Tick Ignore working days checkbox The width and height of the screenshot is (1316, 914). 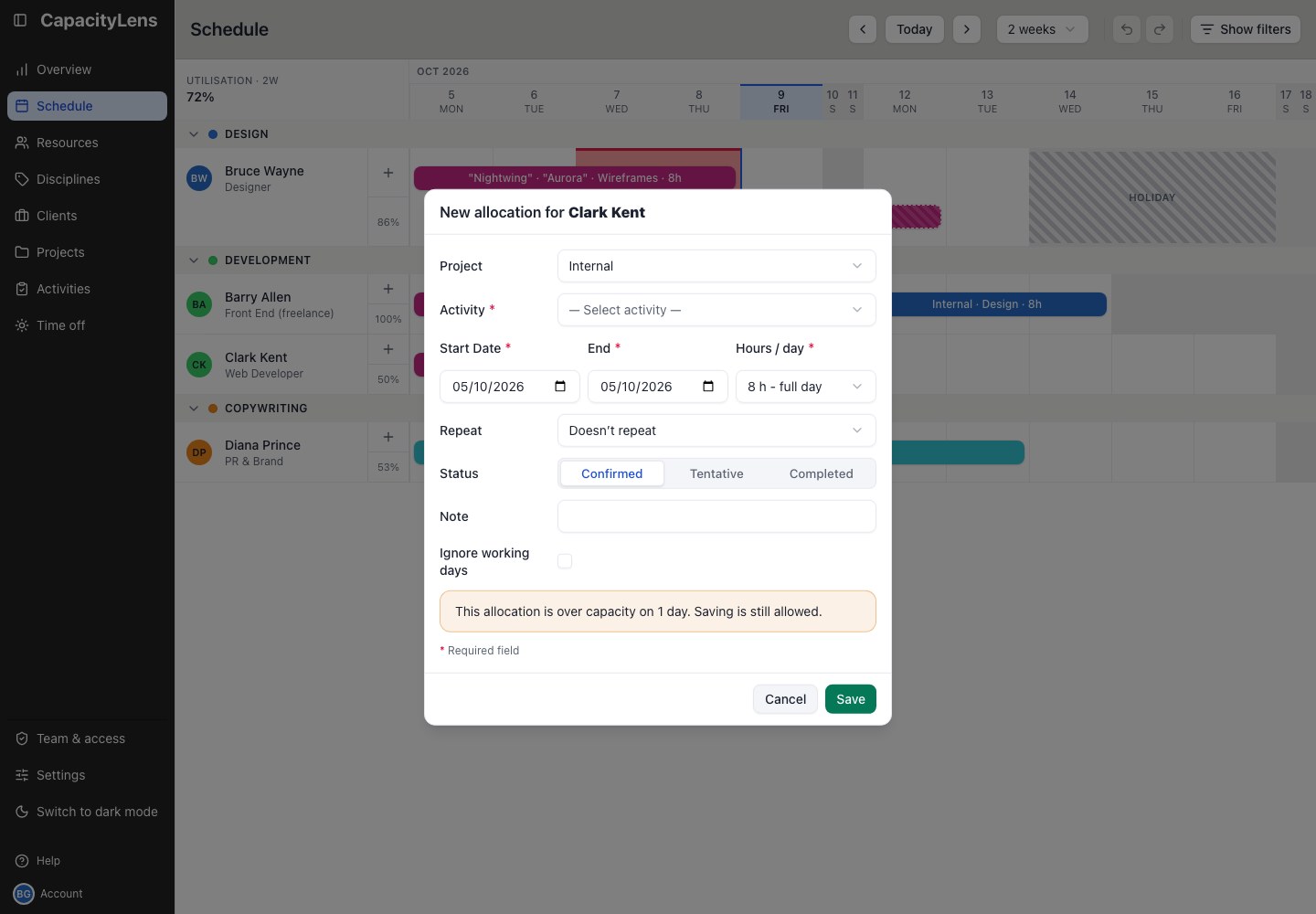(x=565, y=561)
